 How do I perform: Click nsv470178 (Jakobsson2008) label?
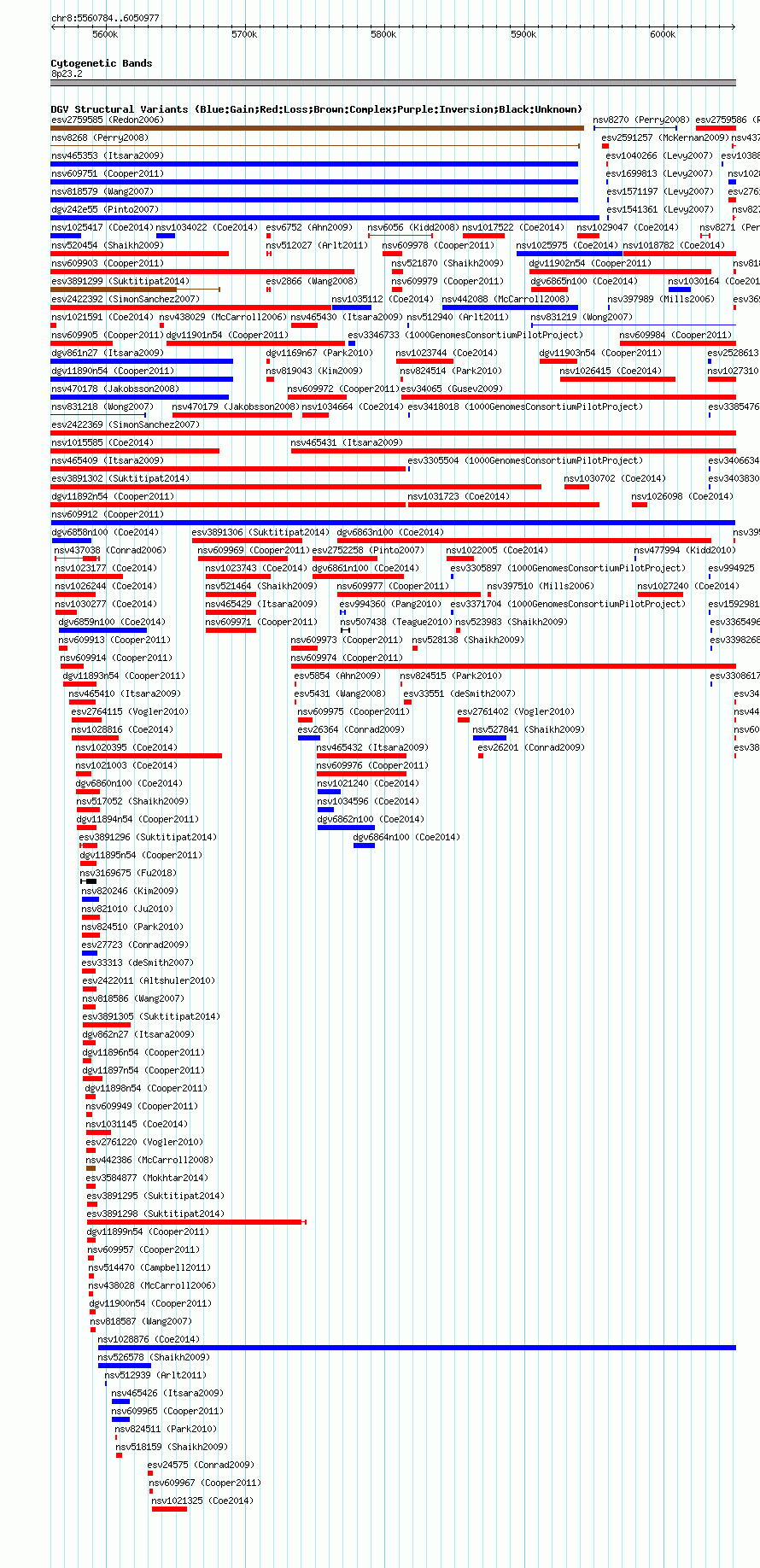115,389
